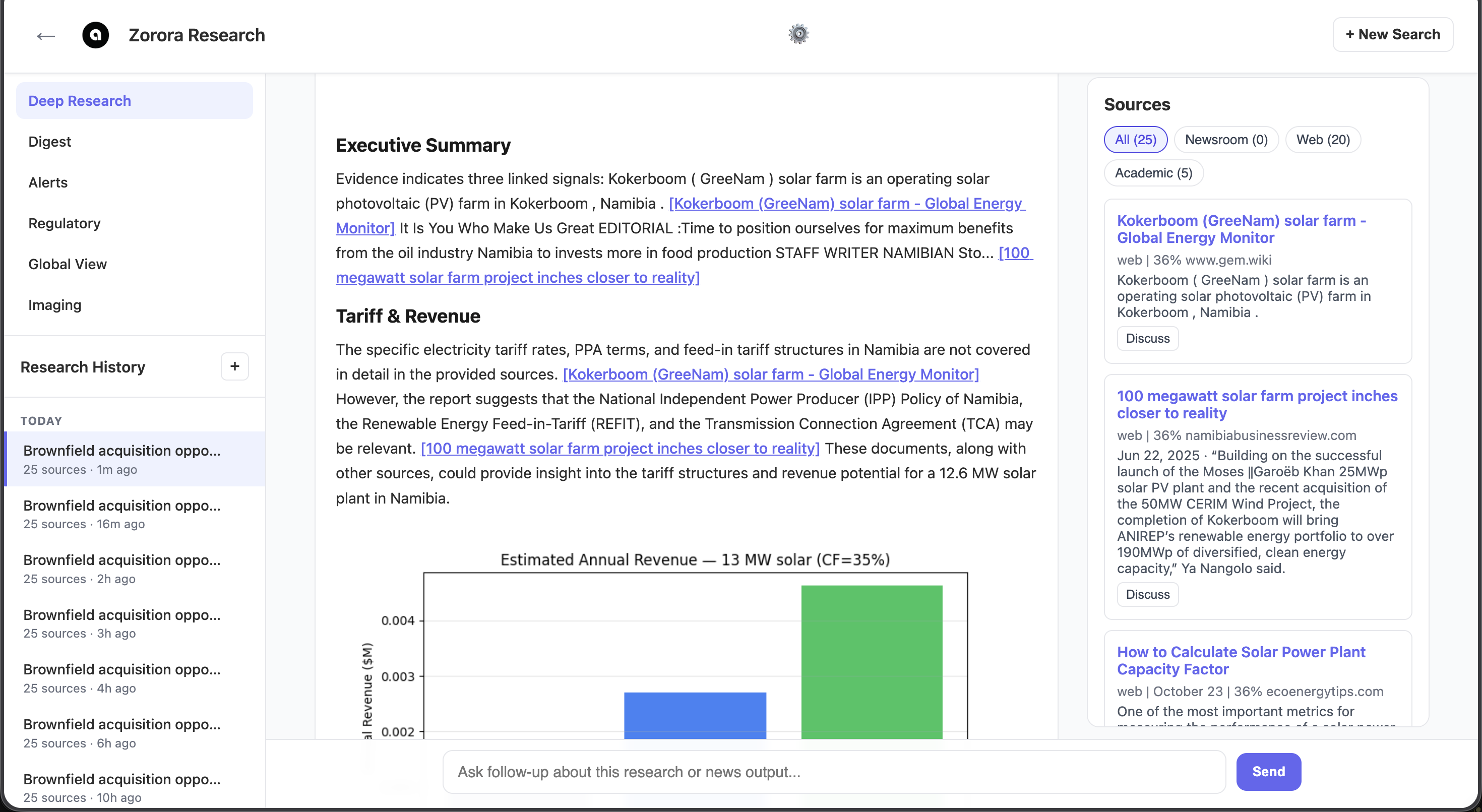Open the settings gear at top center
Screen dimensions: 1482x812
798,34
